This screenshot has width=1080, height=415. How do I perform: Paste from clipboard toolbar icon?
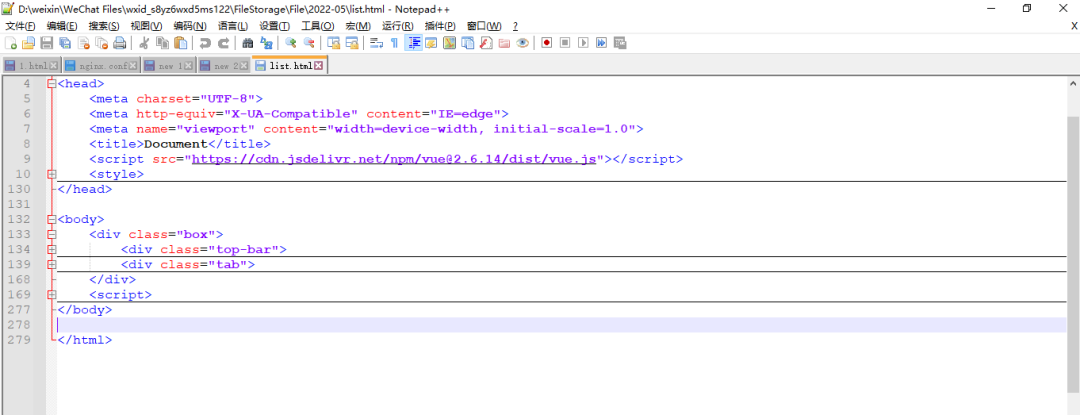(180, 43)
